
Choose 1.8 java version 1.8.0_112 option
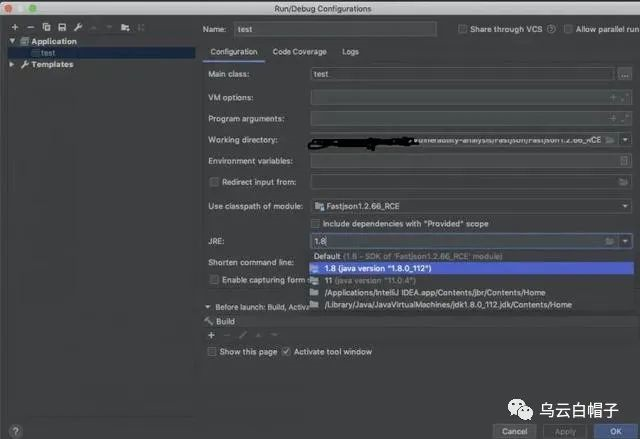(x=471, y=268)
